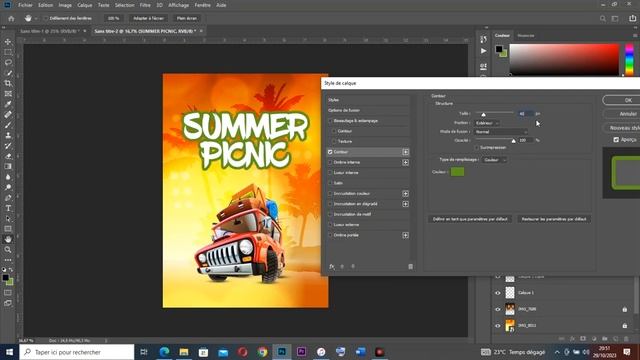The width and height of the screenshot is (640, 360).
Task: Toggle the Aperçu preview checkbox
Action: 616,140
